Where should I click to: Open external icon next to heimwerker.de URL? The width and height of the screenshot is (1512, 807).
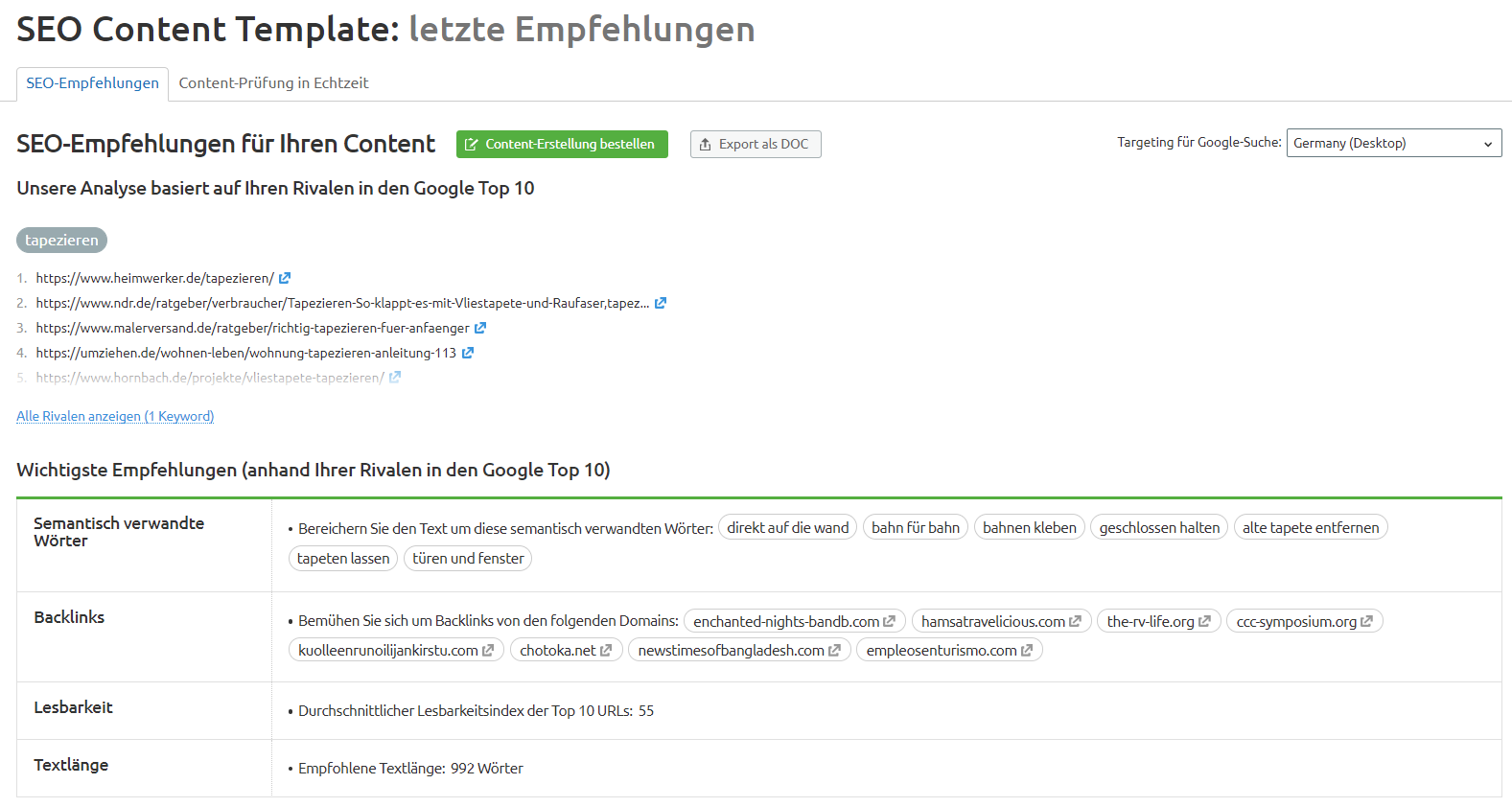[285, 278]
